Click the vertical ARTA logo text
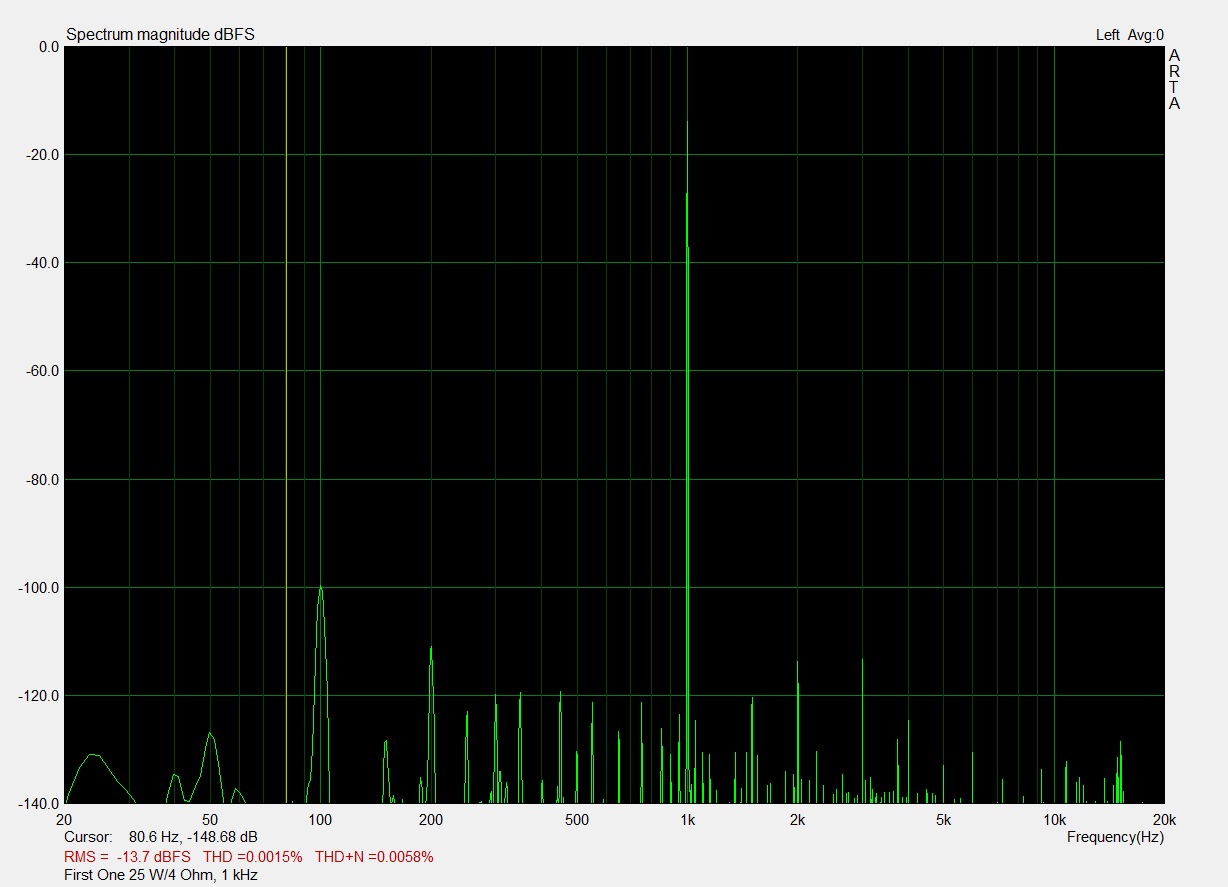Viewport: 1228px width, 887px height. coord(1174,79)
